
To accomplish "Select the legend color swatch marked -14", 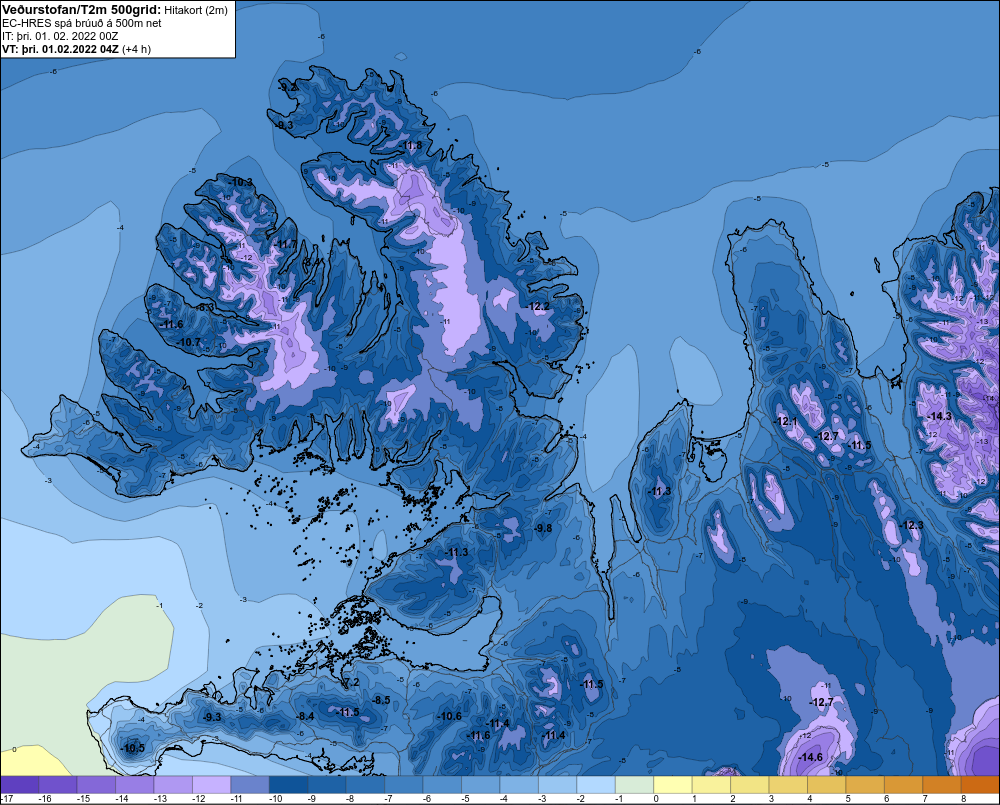I will coord(135,784).
